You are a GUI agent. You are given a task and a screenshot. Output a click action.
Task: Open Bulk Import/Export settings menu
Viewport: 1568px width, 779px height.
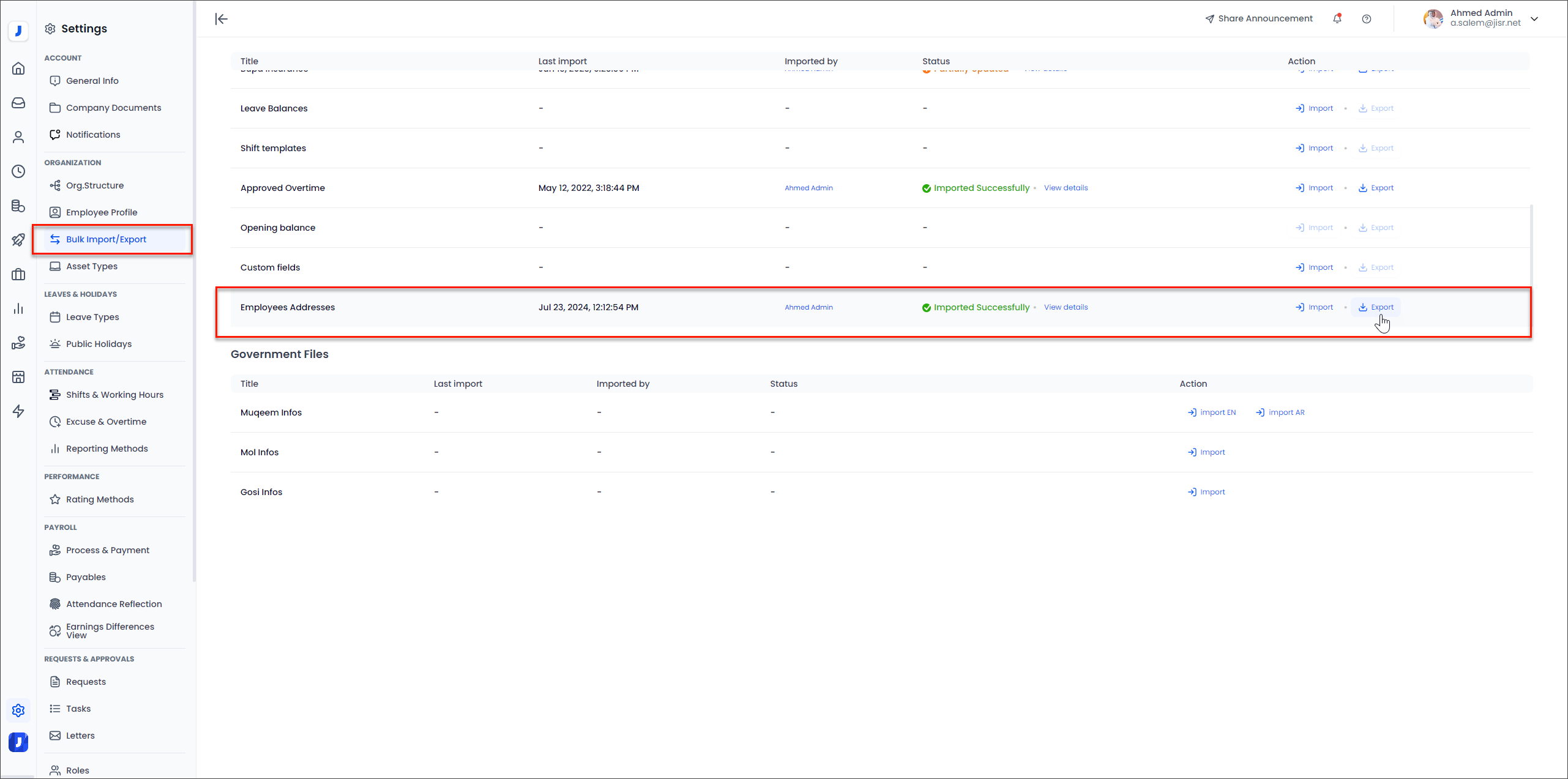click(106, 239)
